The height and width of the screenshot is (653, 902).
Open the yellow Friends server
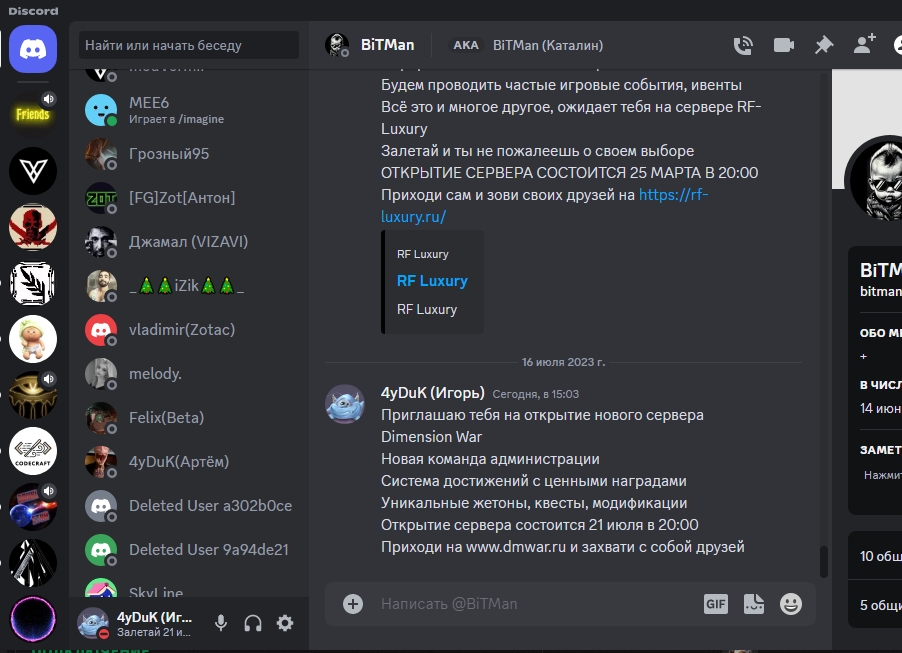[33, 114]
